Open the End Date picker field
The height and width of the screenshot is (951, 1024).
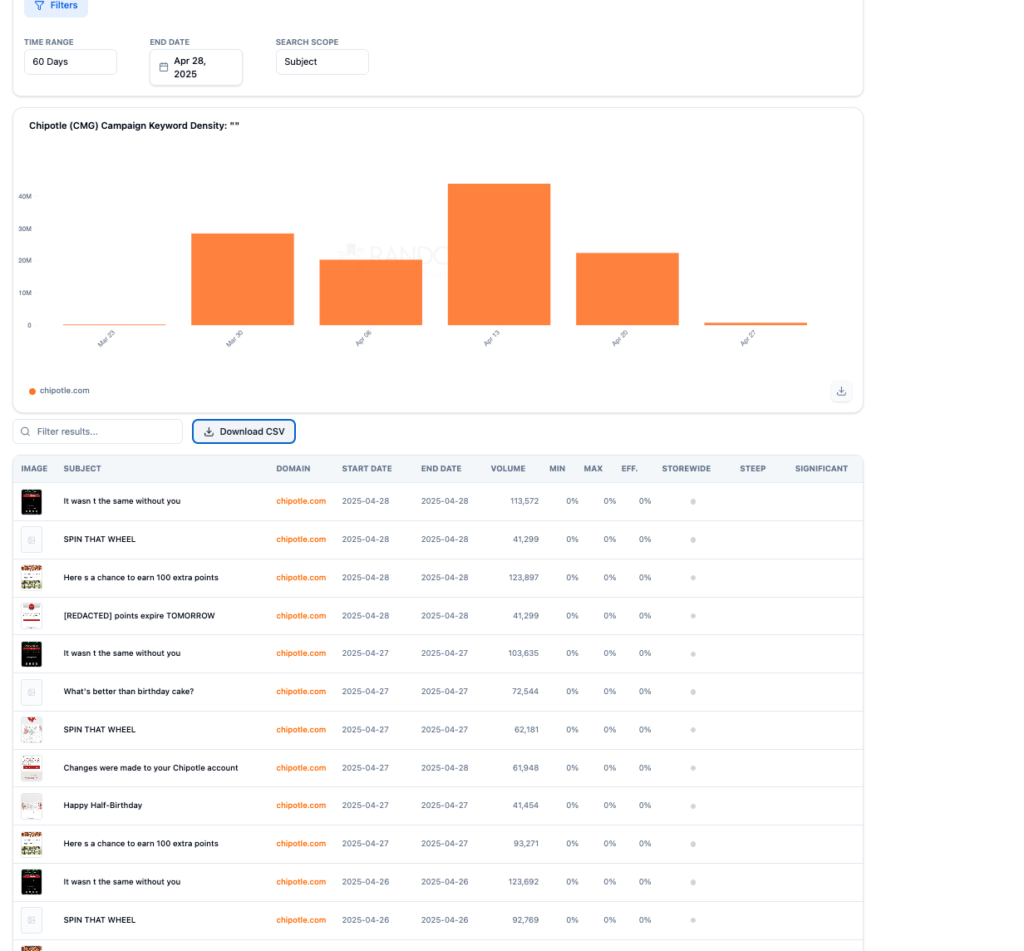click(196, 67)
